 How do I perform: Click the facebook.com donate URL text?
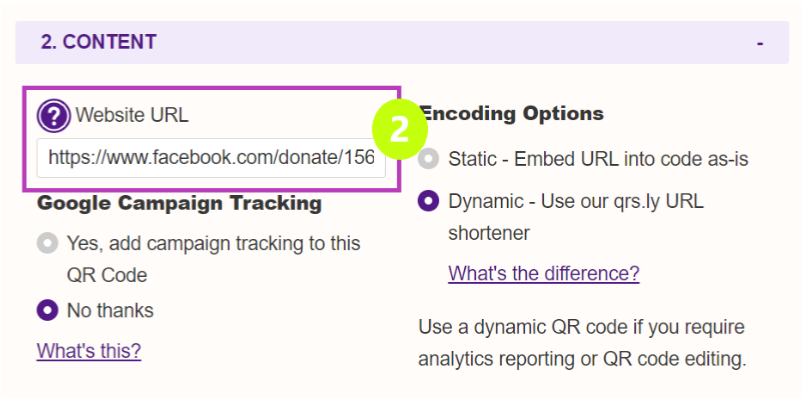[211, 158]
